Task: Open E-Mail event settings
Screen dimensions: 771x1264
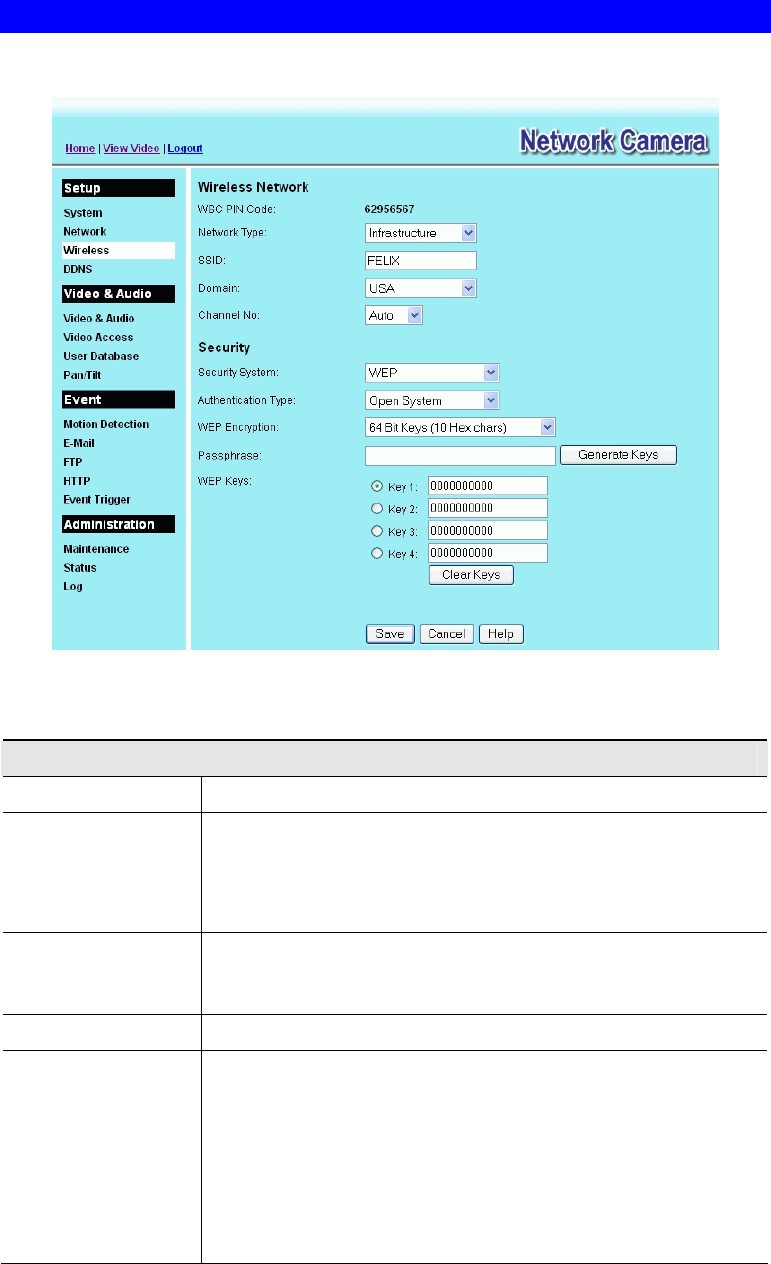Action: 78,443
